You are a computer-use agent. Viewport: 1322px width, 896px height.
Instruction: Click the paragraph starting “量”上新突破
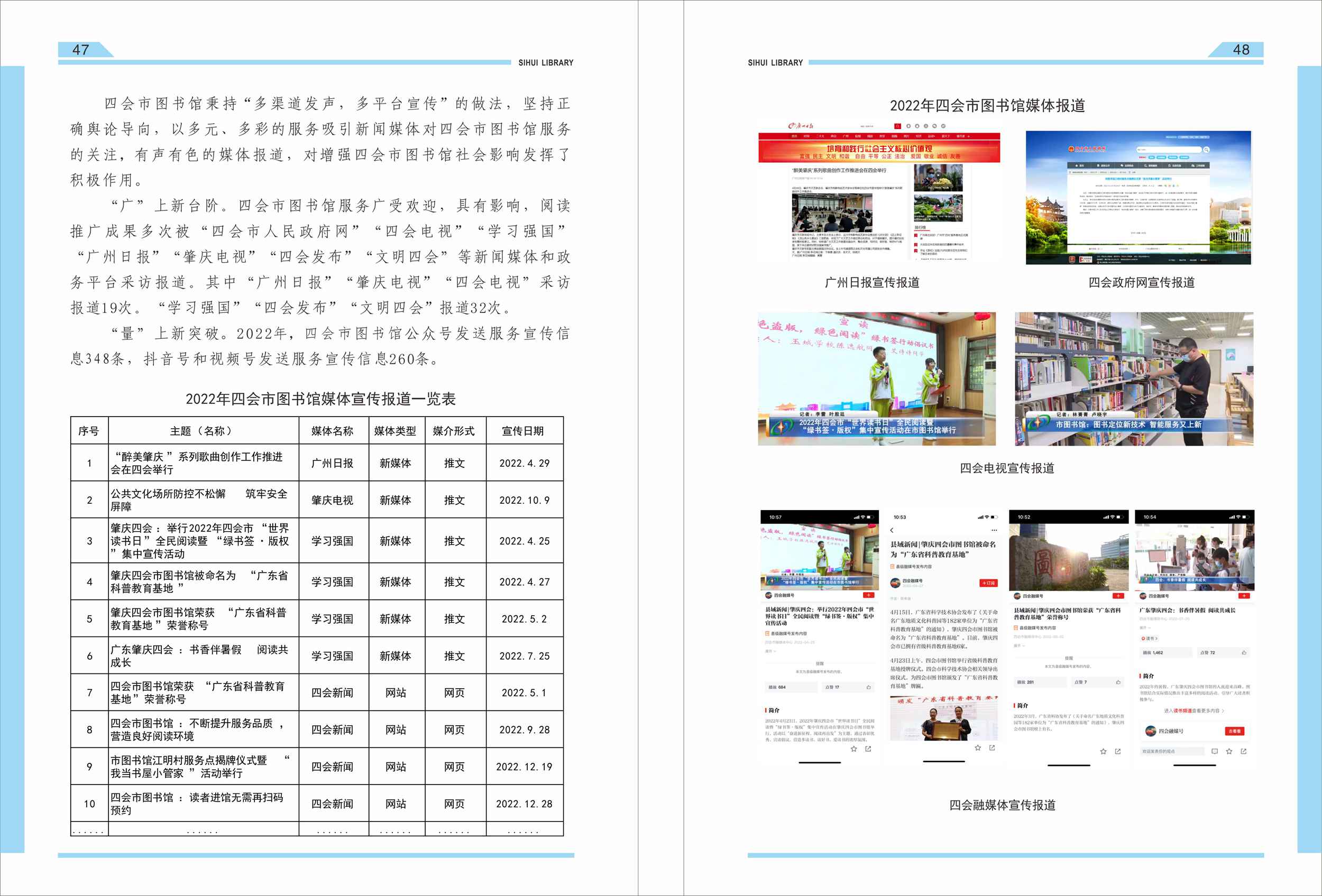(x=320, y=346)
